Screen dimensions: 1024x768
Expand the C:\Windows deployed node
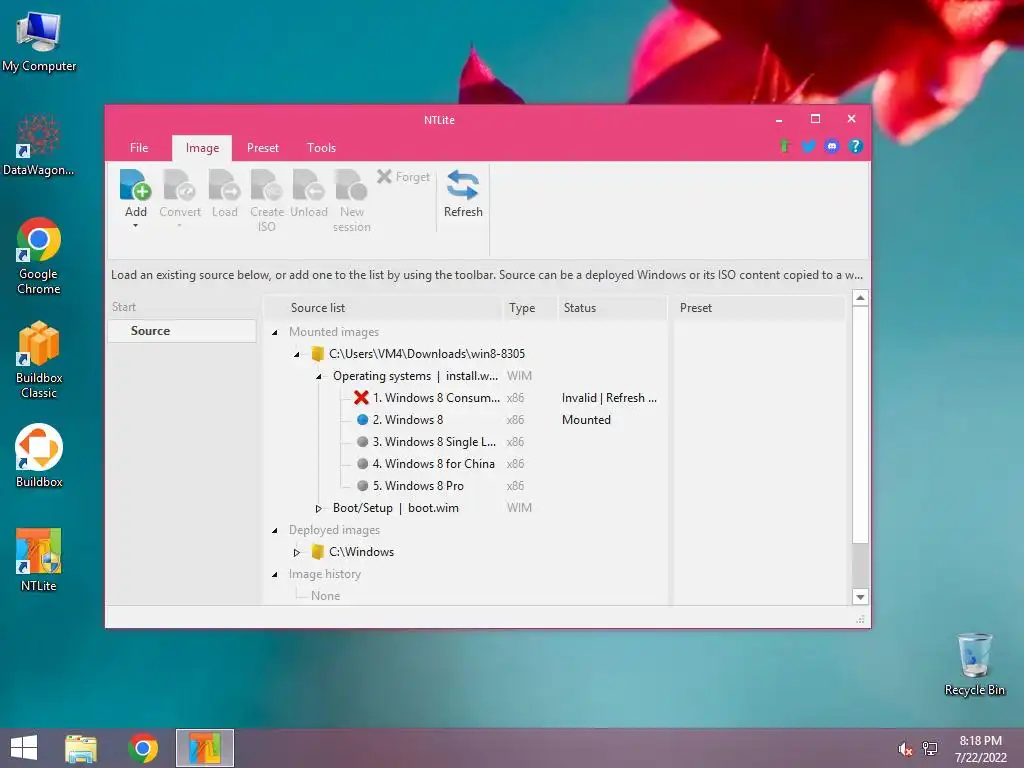[x=296, y=552]
